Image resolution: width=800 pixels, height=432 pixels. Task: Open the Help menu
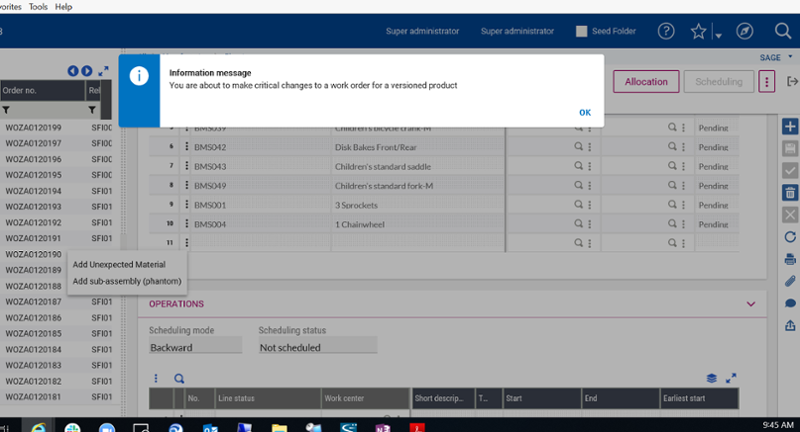pyautogui.click(x=63, y=6)
